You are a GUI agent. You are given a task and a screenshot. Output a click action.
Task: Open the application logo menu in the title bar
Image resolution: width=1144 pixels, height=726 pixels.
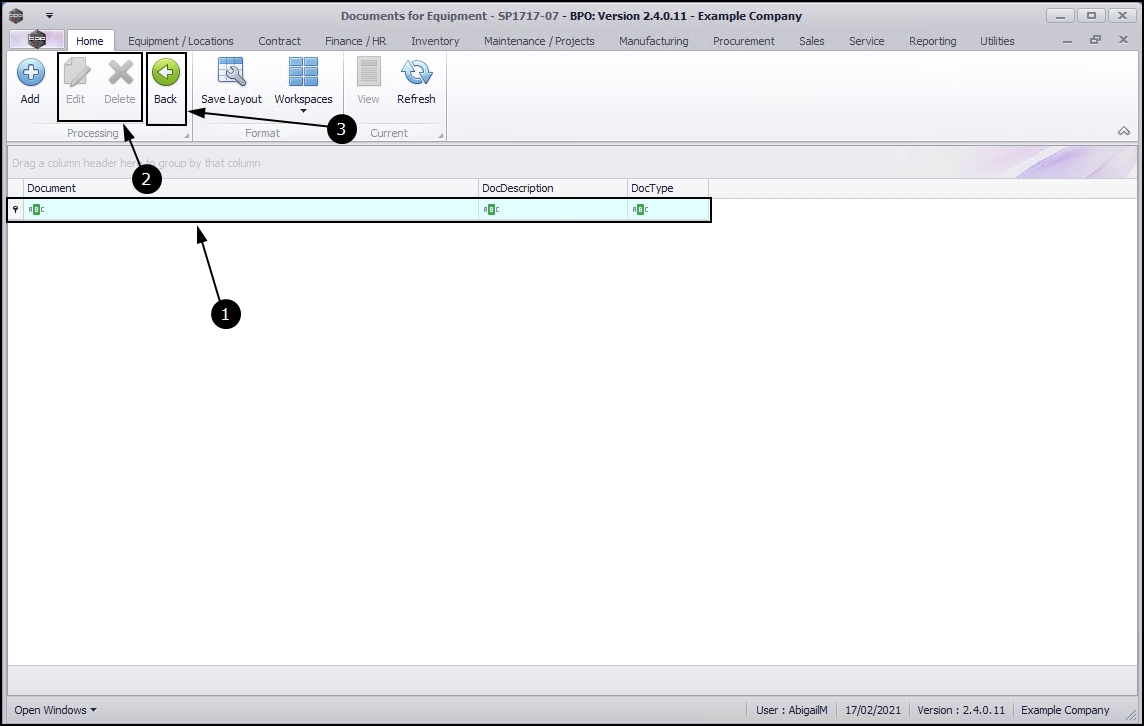(16, 15)
